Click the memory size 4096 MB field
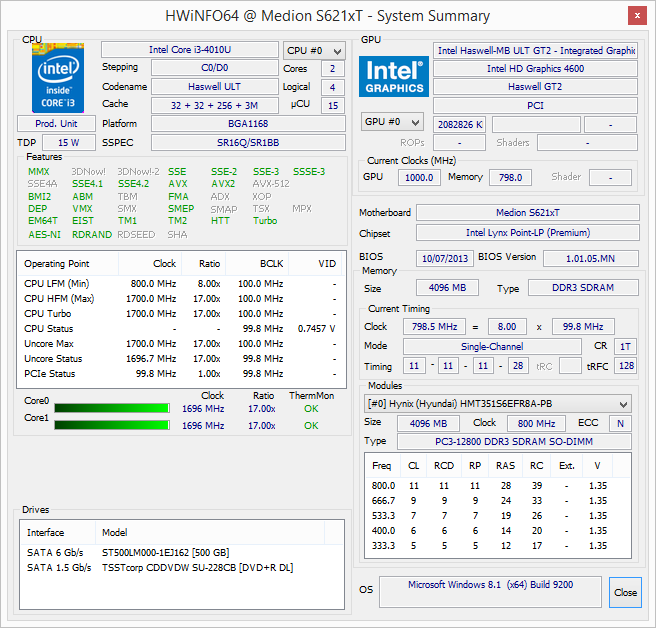656x628 pixels. click(447, 287)
